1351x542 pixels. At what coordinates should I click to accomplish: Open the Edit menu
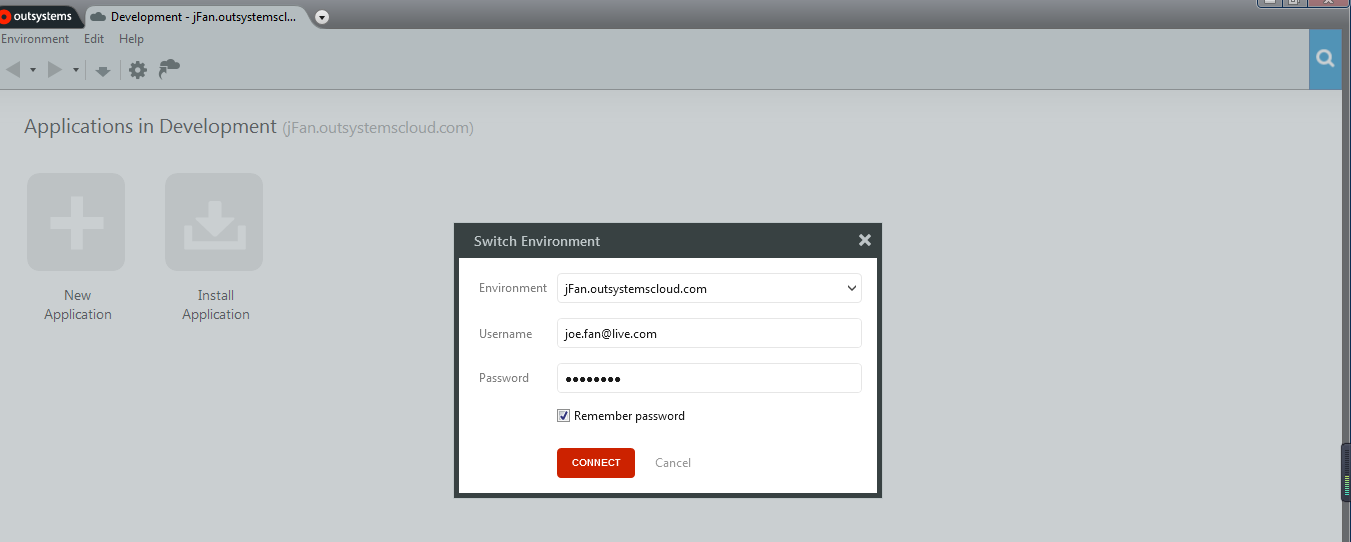[x=94, y=39]
